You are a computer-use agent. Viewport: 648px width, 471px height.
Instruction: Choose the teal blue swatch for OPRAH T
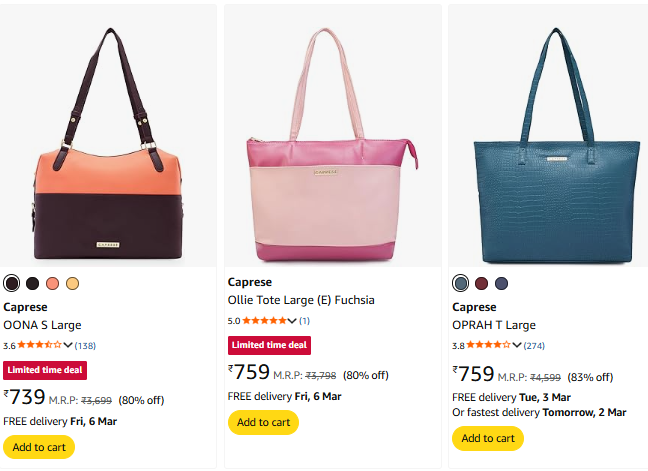(x=461, y=283)
